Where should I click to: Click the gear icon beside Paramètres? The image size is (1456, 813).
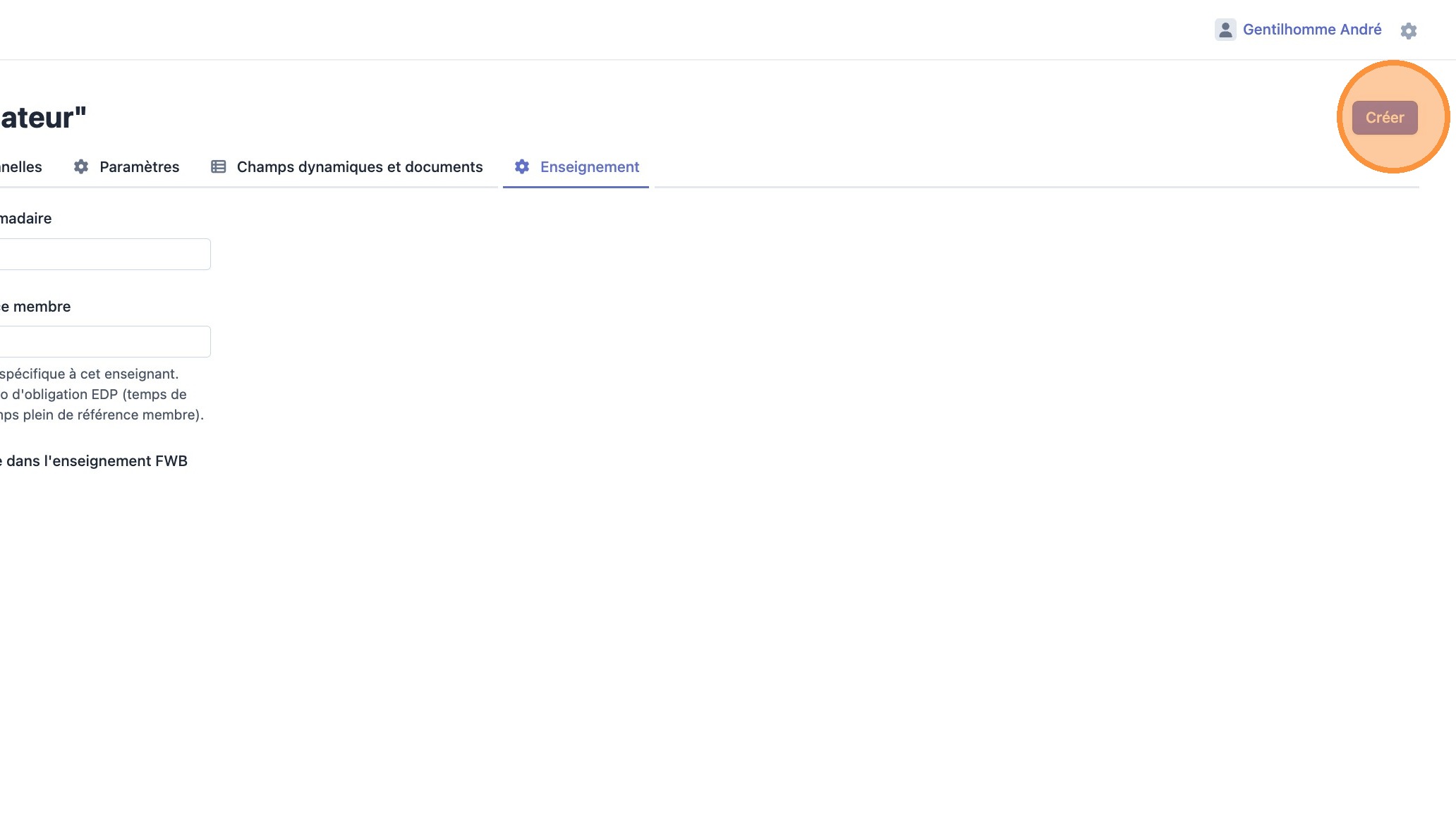tap(81, 167)
